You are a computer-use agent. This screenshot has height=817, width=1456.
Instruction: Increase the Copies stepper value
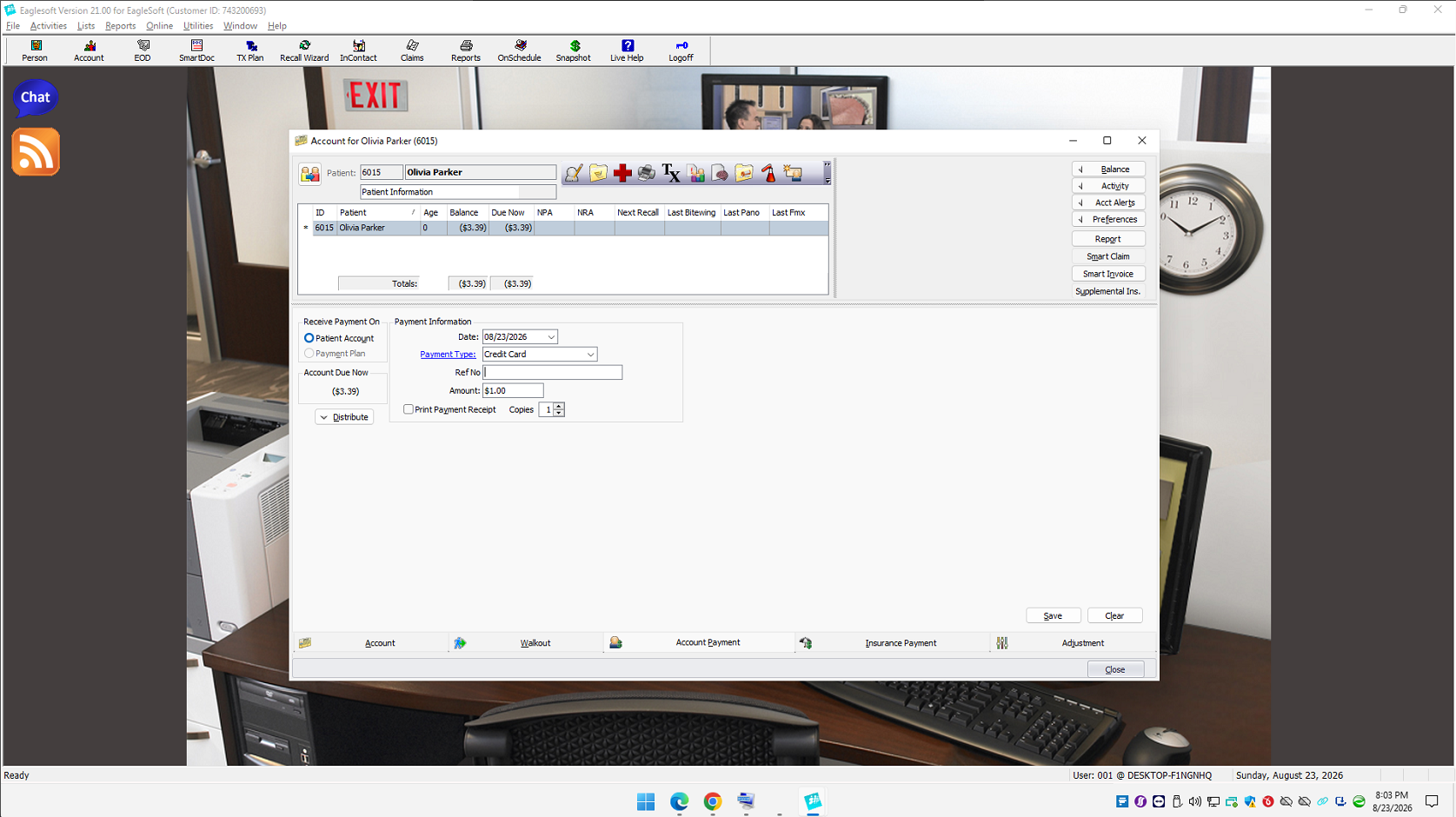(559, 406)
